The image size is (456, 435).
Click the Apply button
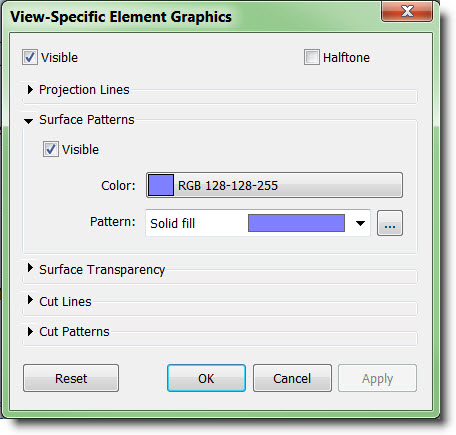coord(377,378)
